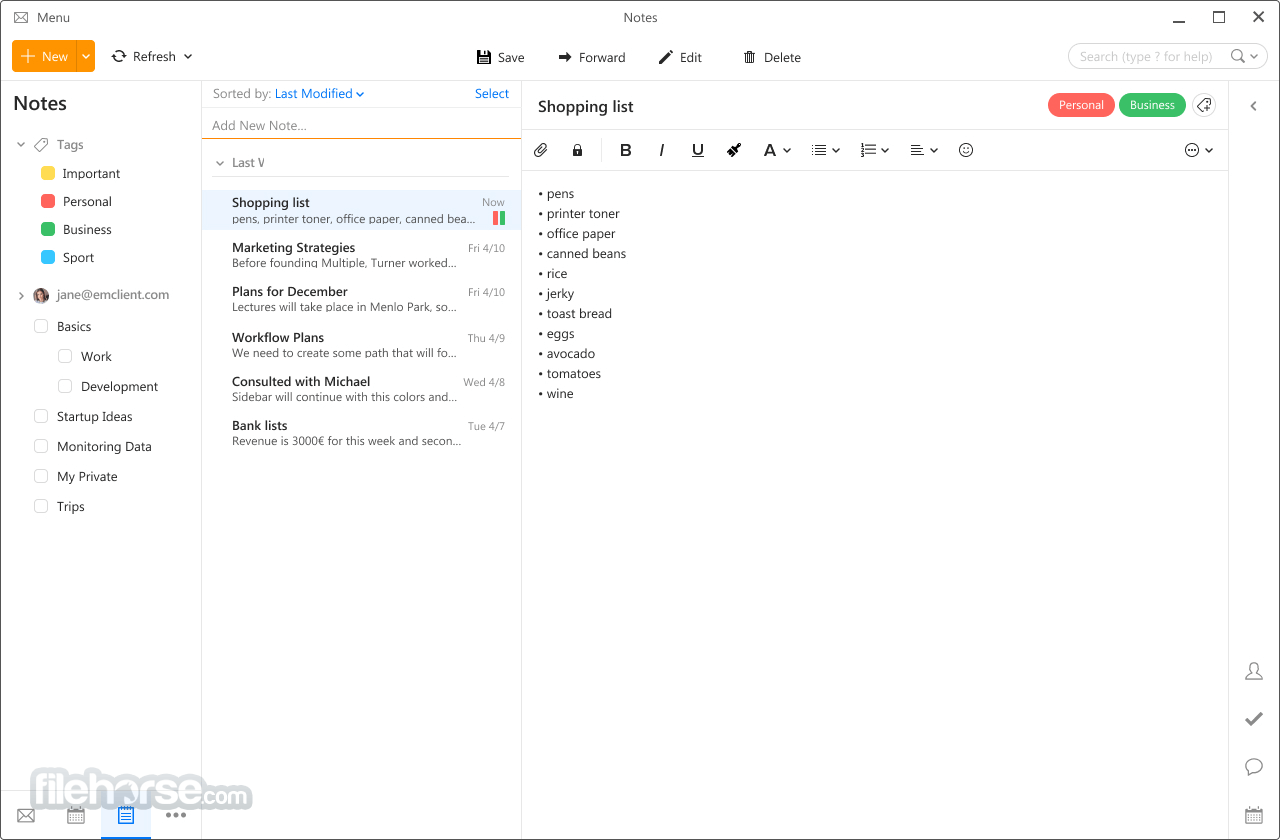Show more sections via three dots
1280x840 pixels.
[x=176, y=815]
